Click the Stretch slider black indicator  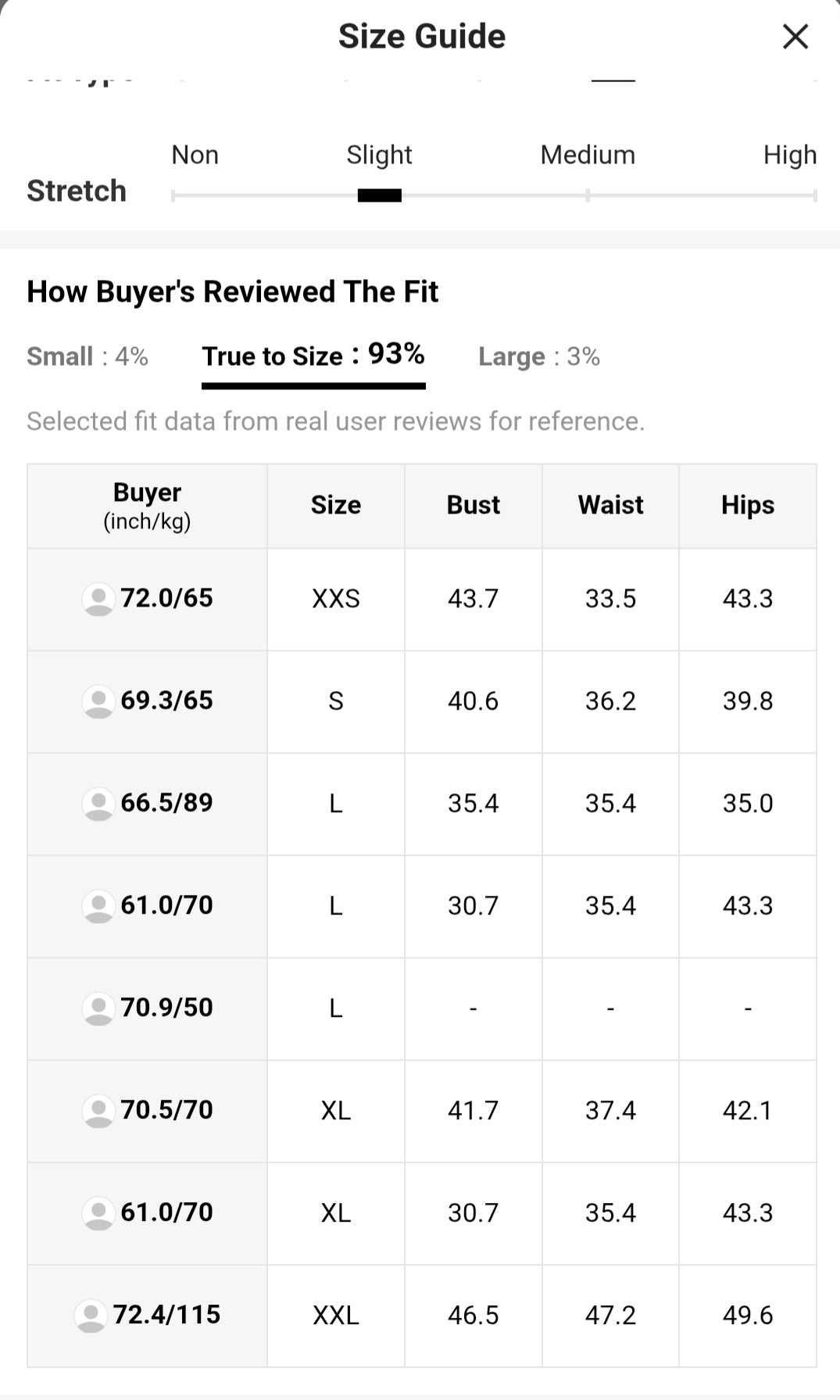pyautogui.click(x=380, y=195)
